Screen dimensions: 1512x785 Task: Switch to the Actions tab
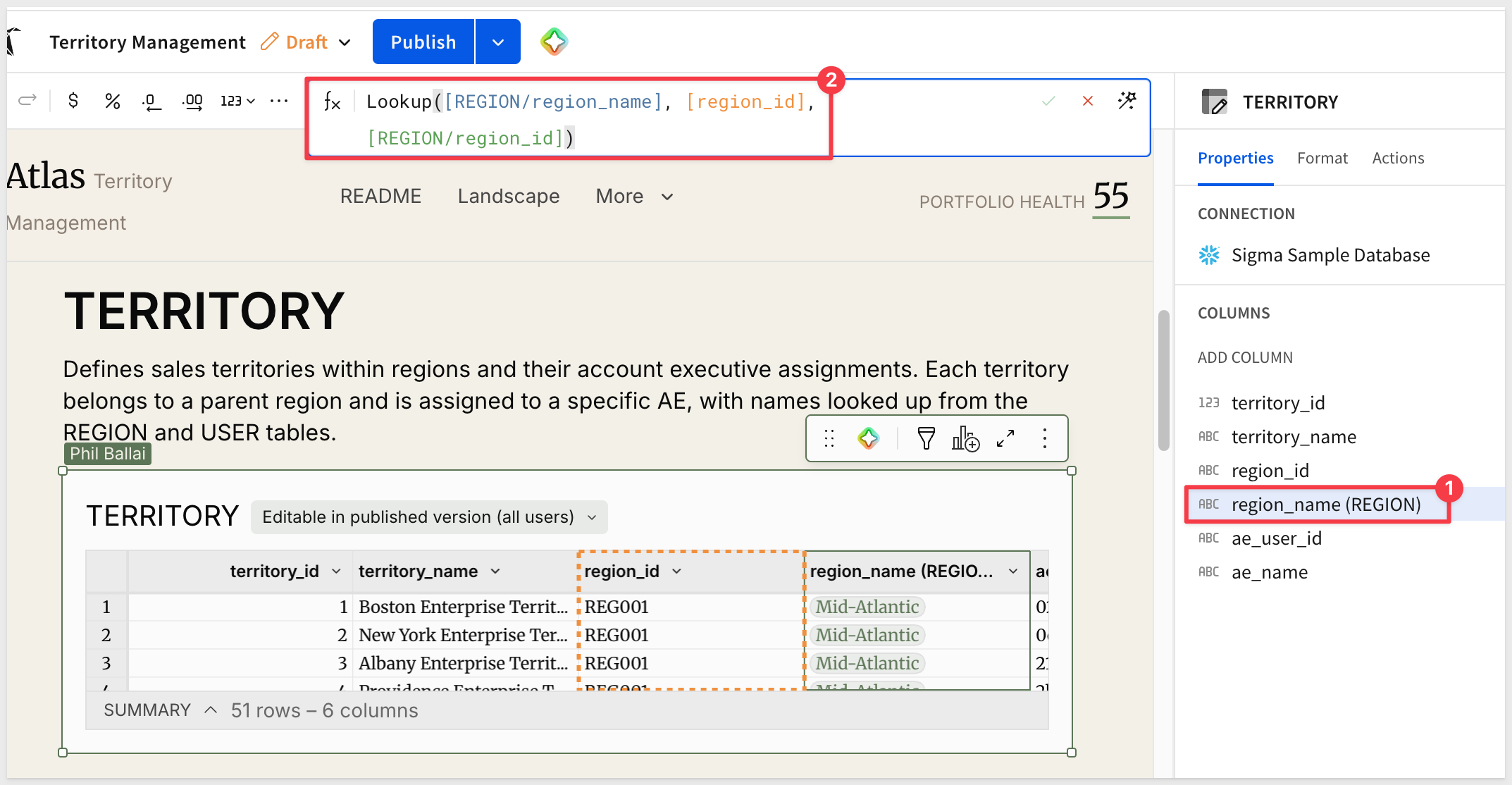(x=1398, y=159)
